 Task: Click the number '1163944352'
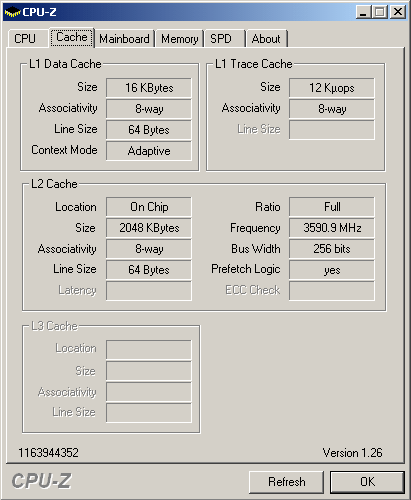pos(49,453)
